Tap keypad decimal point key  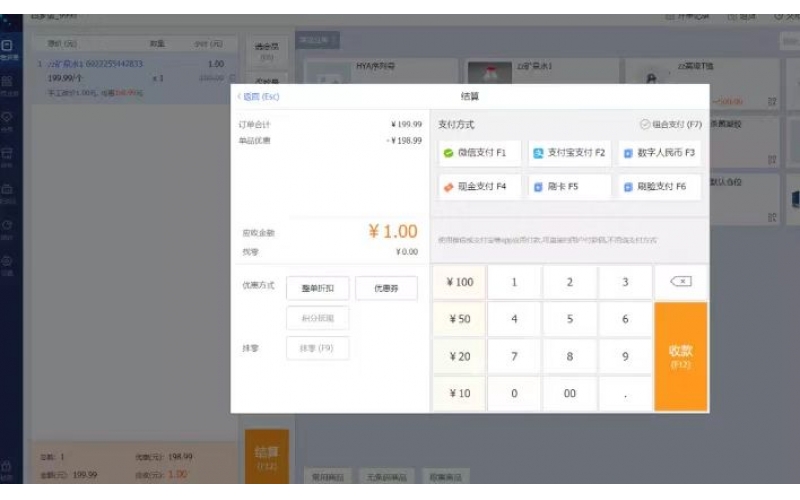(x=626, y=393)
